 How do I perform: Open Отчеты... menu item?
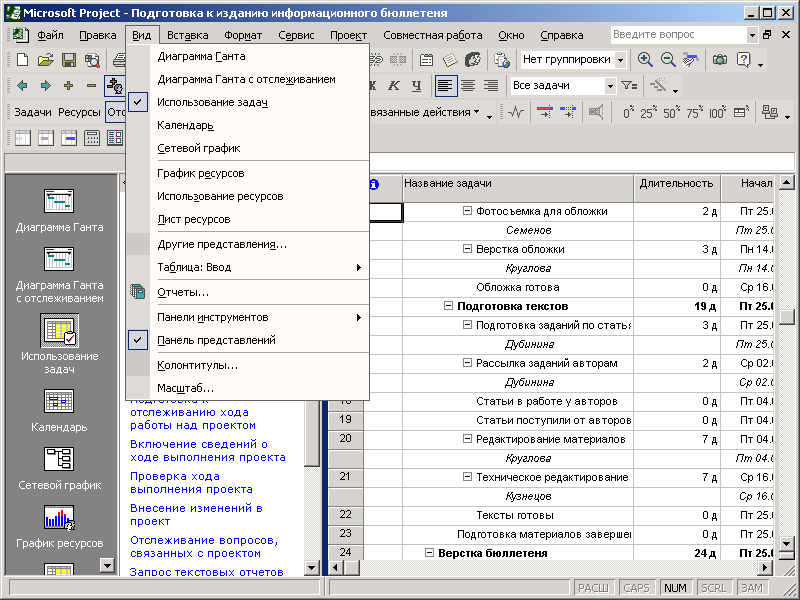click(247, 292)
